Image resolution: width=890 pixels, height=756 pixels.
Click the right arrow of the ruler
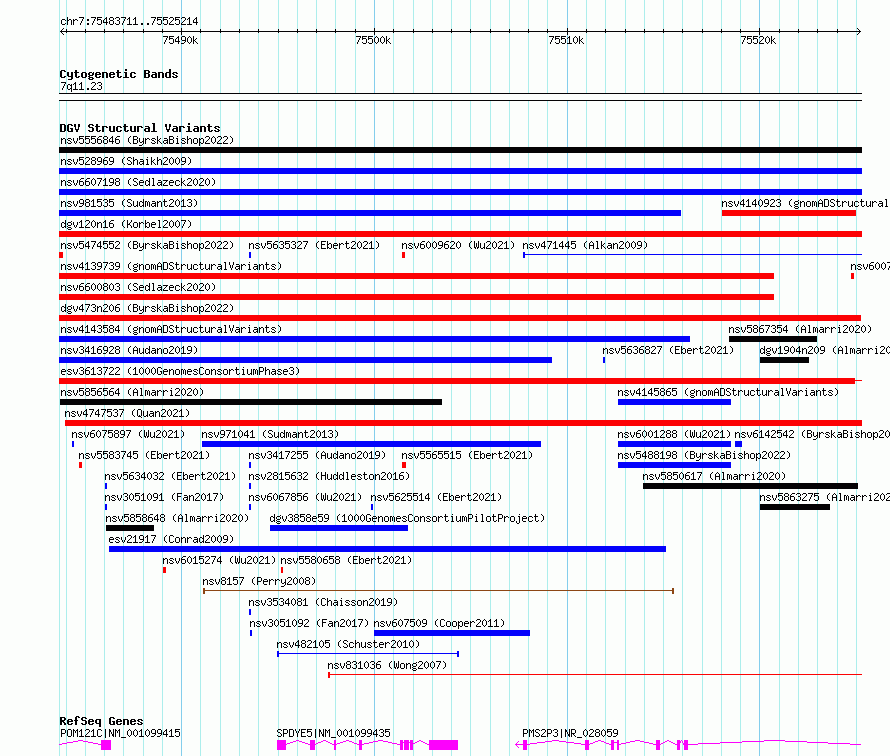pos(859,31)
